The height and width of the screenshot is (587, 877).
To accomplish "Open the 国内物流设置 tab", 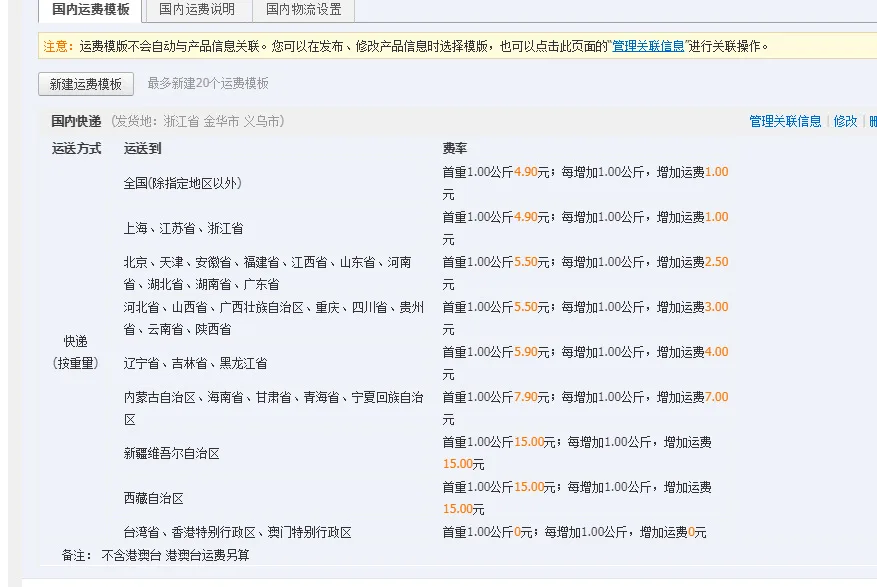I will [x=304, y=10].
